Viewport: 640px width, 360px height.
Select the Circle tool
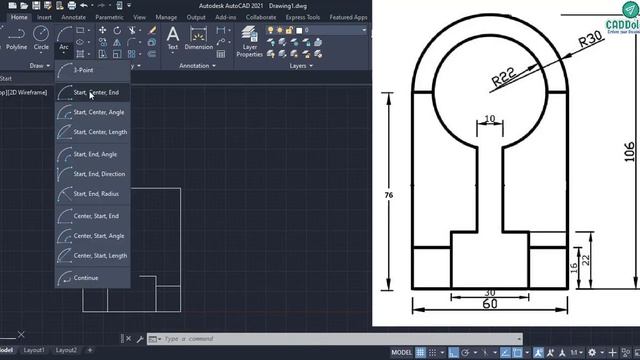coord(41,38)
